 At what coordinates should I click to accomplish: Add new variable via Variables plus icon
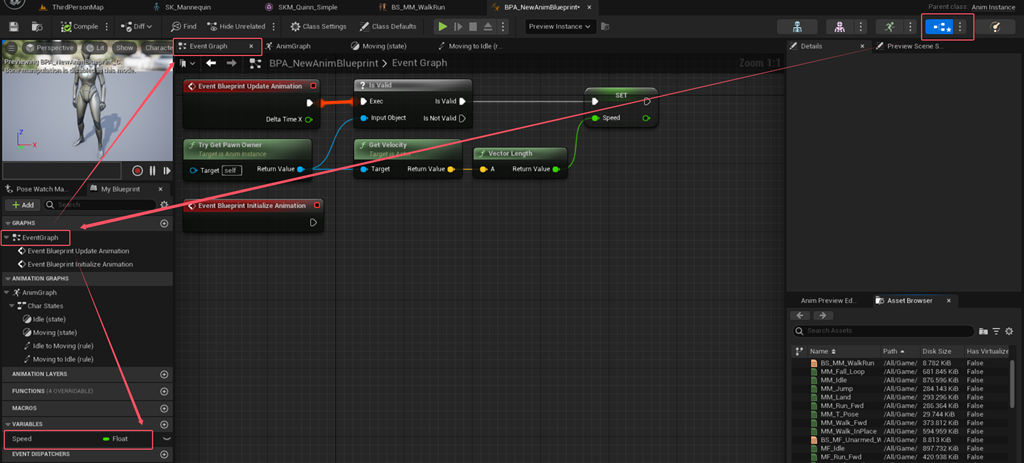click(x=164, y=424)
